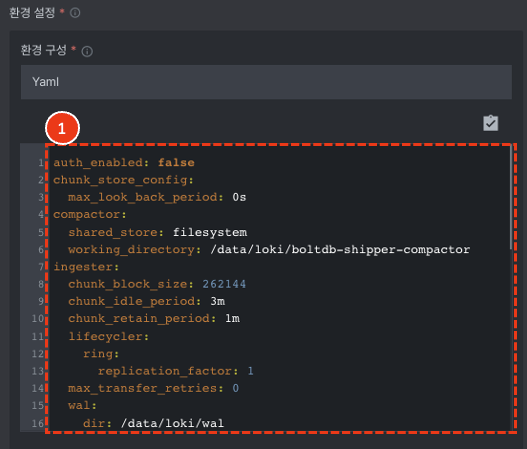Click the clipboard copy icon above the editor
Image resolution: width=527 pixels, height=449 pixels.
pyautogui.click(x=490, y=123)
